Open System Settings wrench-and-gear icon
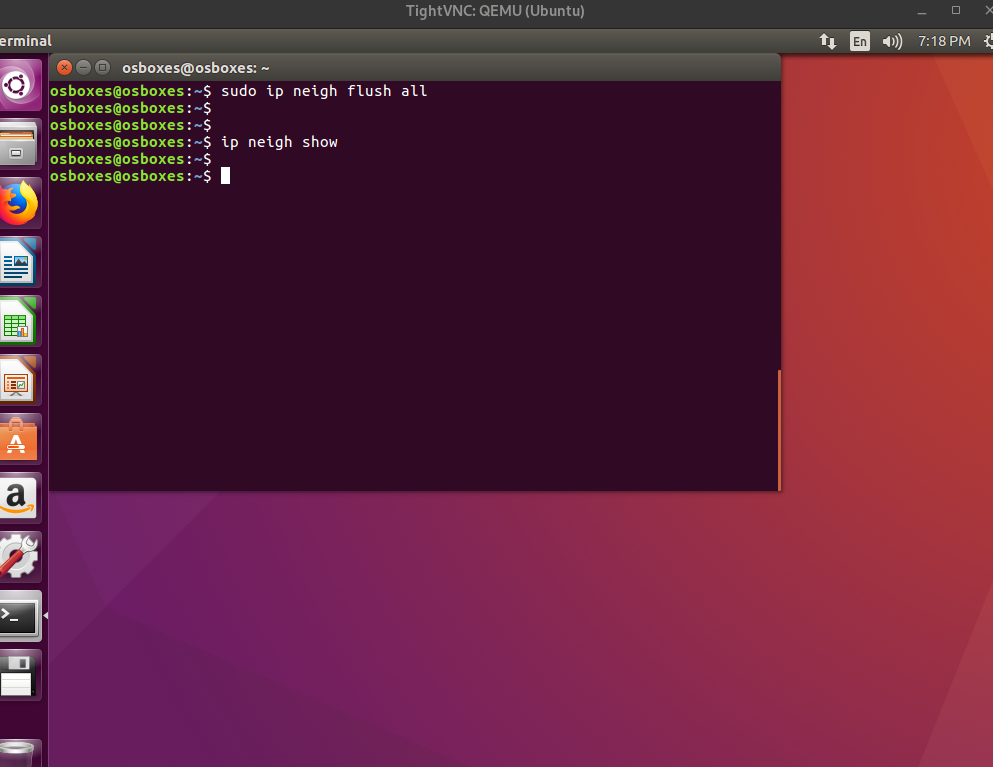The width and height of the screenshot is (993, 767). point(19,556)
